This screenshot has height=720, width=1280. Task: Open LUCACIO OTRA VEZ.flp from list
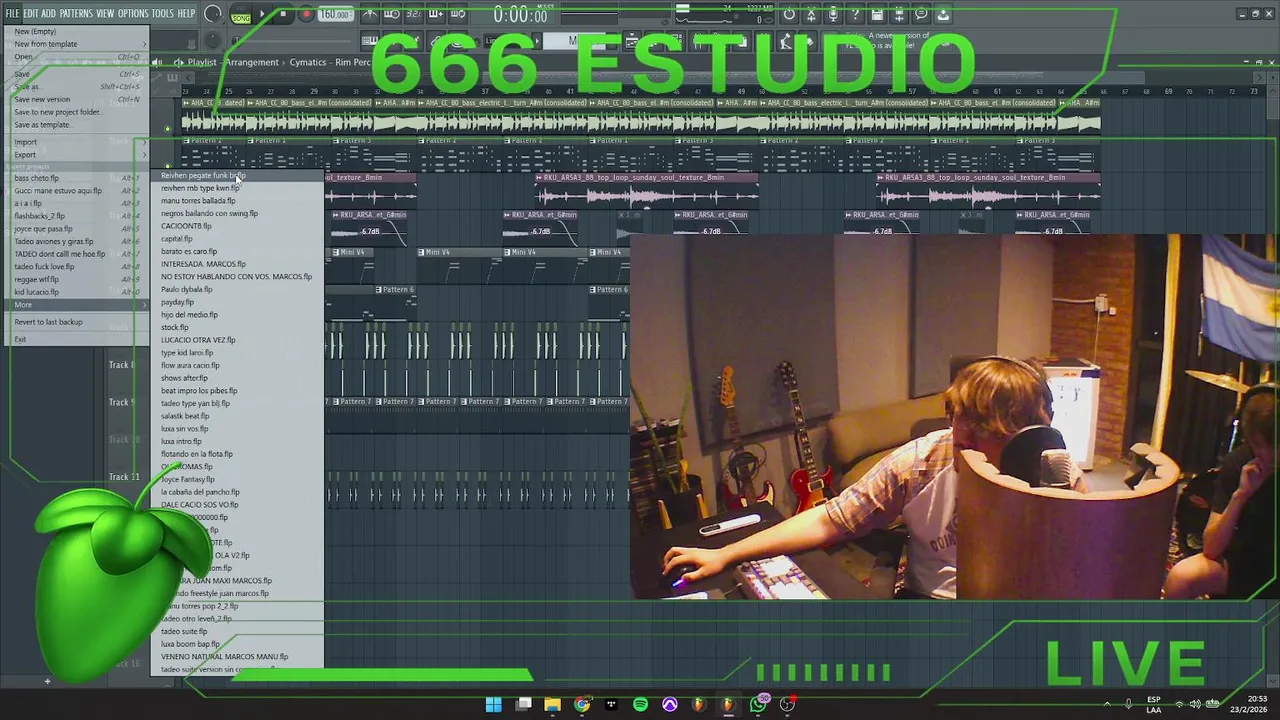[237, 340]
